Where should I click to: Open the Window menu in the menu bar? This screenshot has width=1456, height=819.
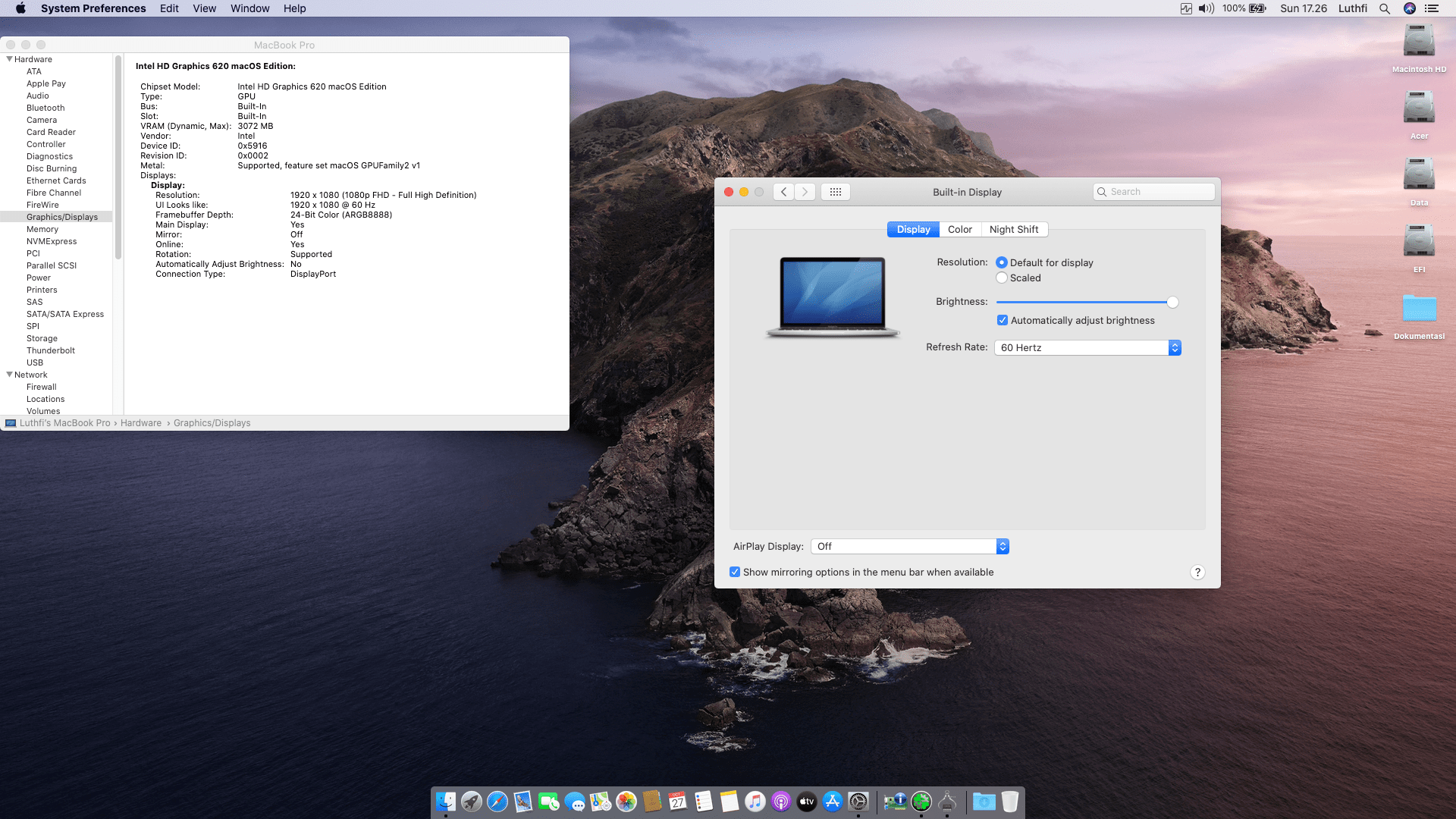click(x=249, y=8)
